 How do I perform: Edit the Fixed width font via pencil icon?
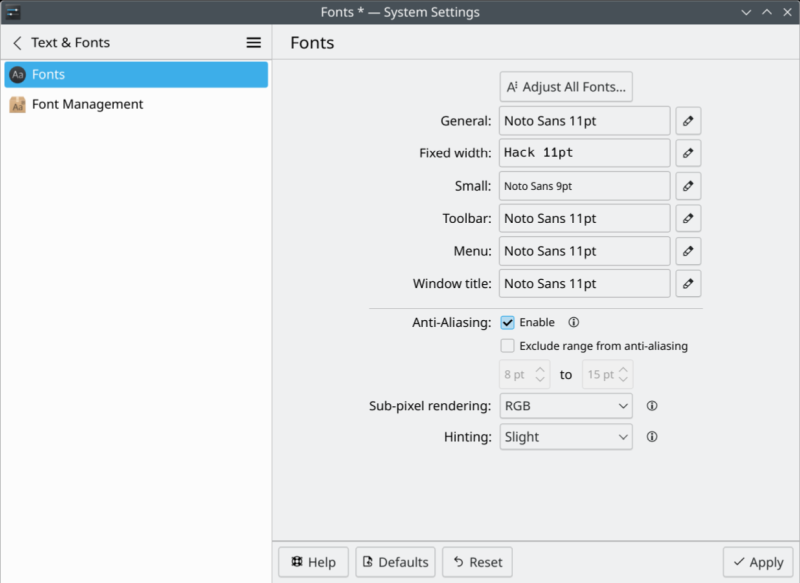pos(688,152)
